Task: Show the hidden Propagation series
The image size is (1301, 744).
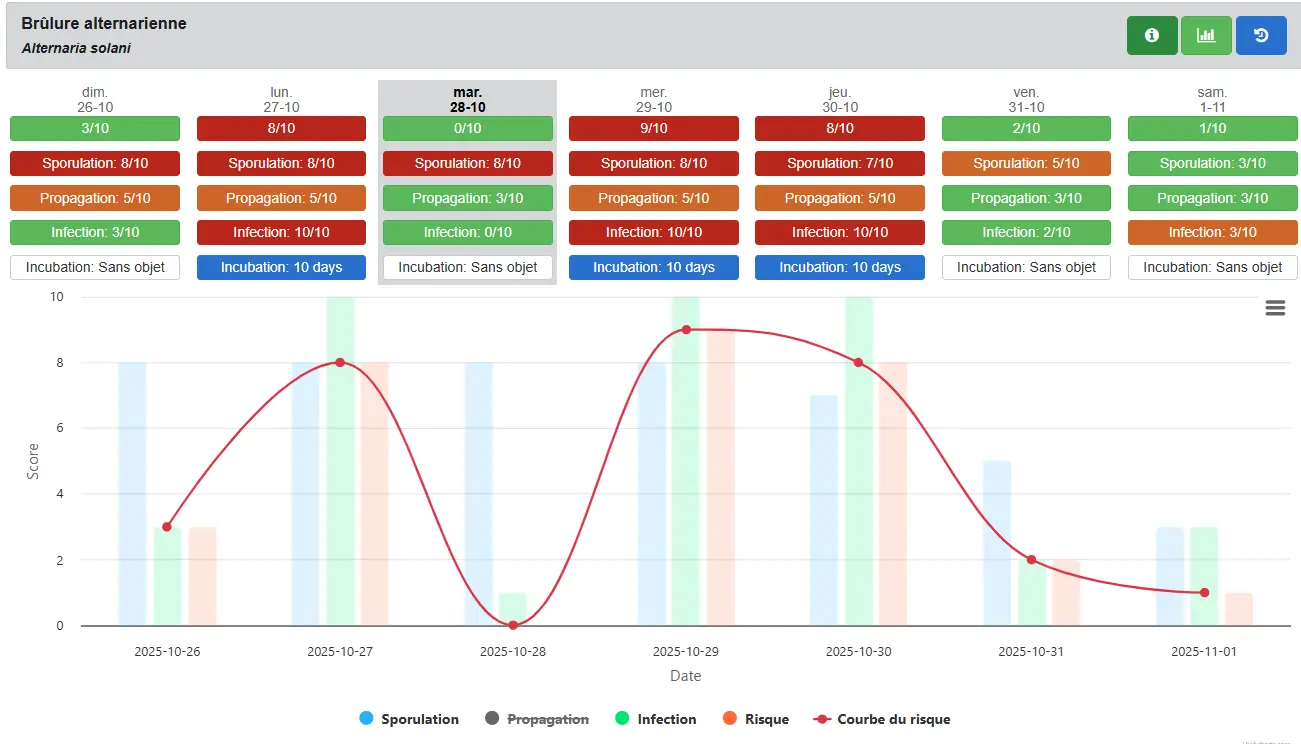Action: (547, 719)
